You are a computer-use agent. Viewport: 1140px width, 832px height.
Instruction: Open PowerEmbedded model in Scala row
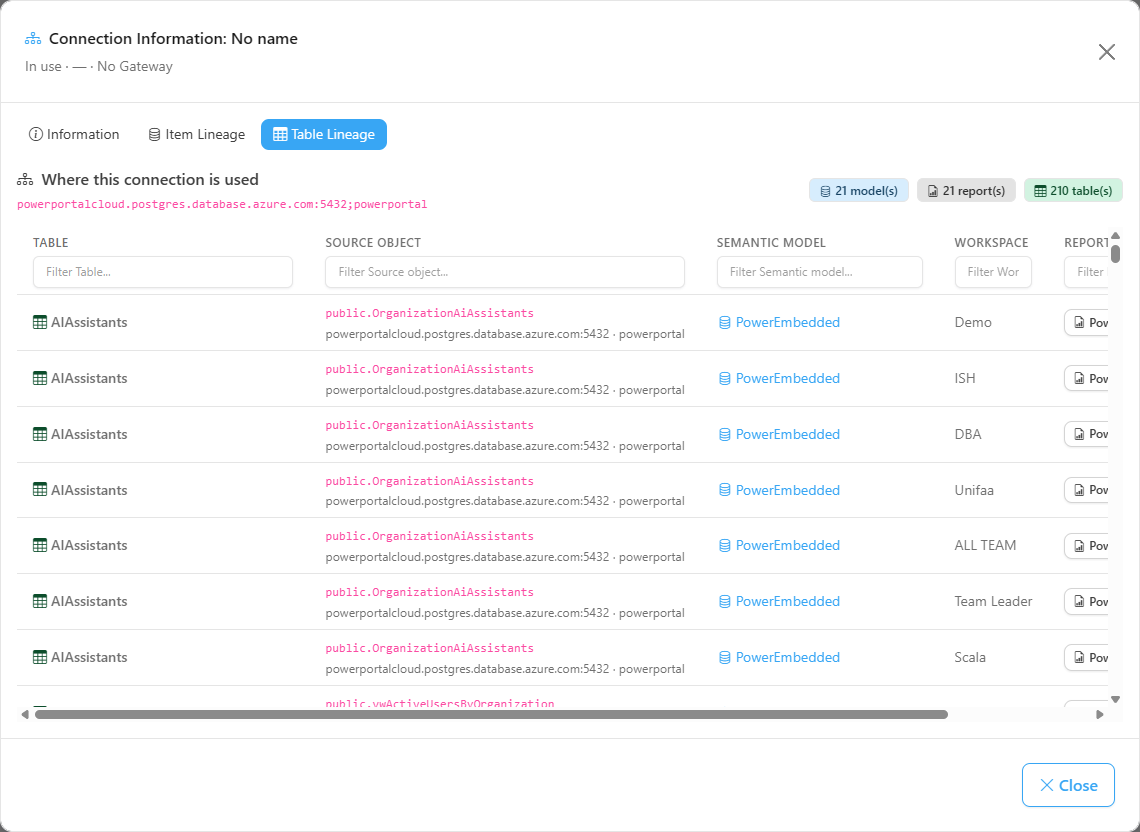[787, 657]
